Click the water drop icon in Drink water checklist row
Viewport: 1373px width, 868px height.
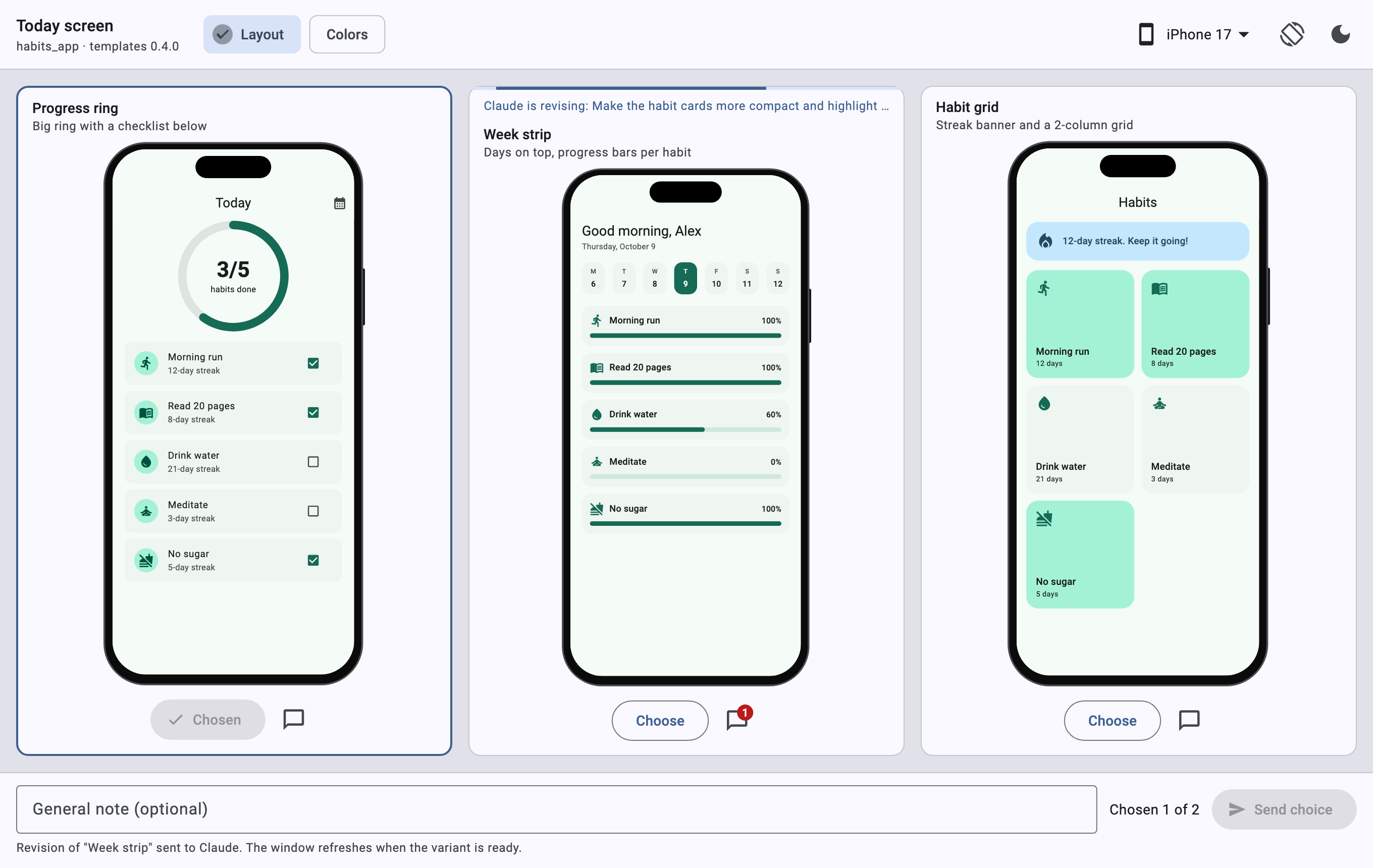tap(146, 462)
